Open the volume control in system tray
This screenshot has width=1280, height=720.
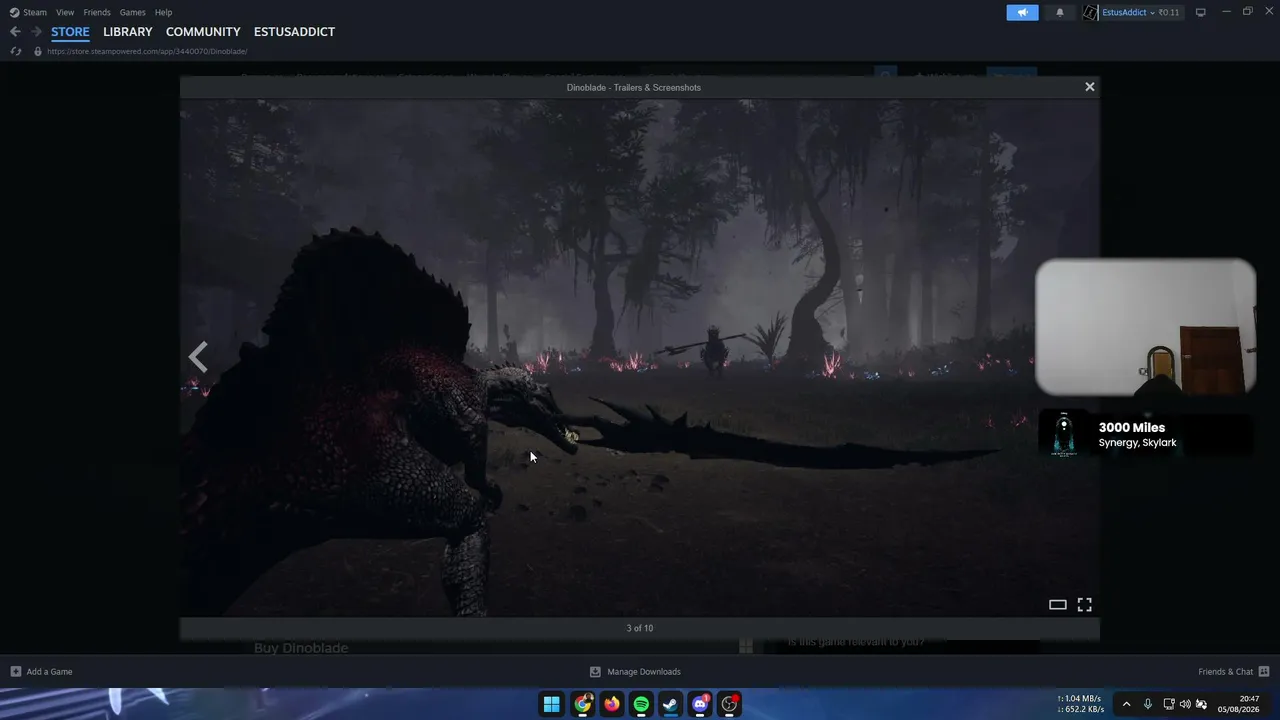point(1185,704)
